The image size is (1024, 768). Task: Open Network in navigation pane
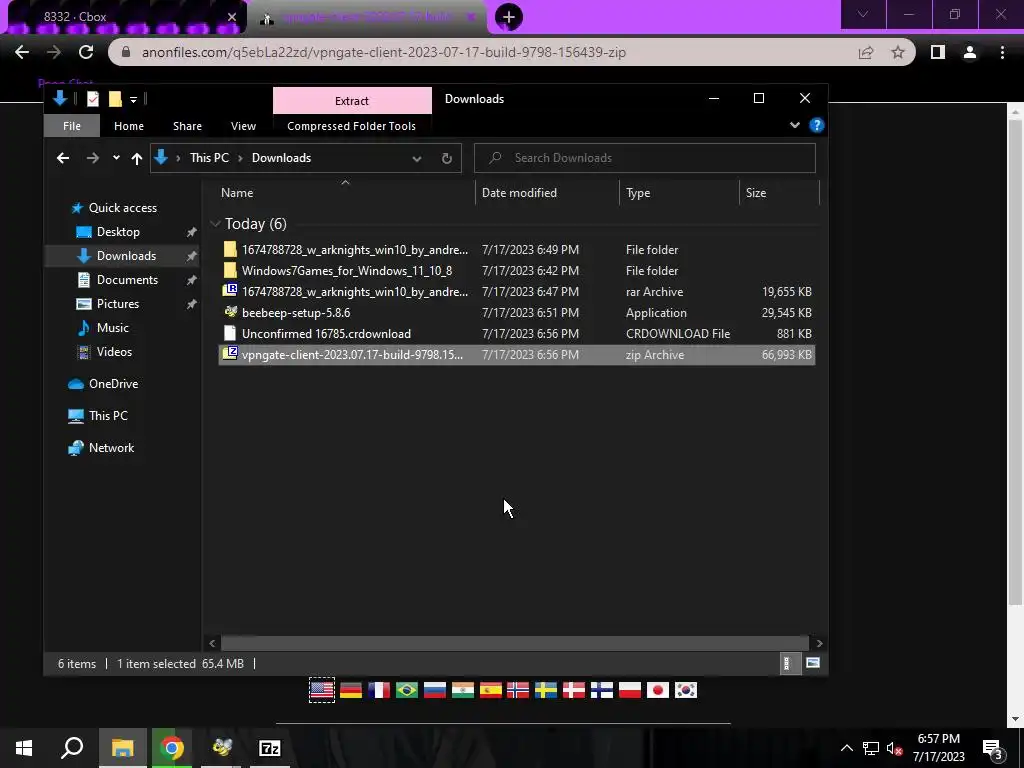pyautogui.click(x=111, y=448)
